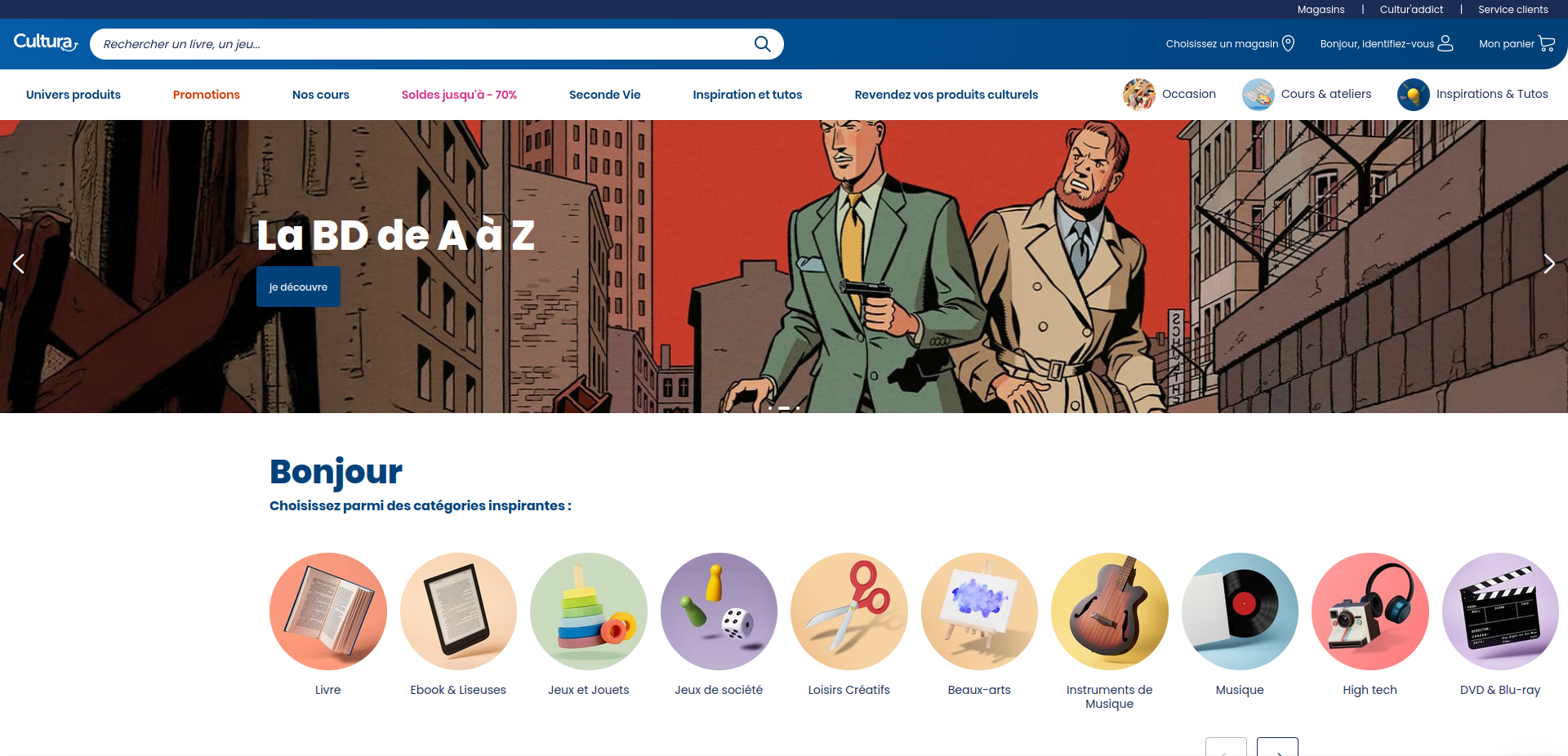Go to next banner slide arrow
Screen dimensions: 1568x756
coord(1548,264)
